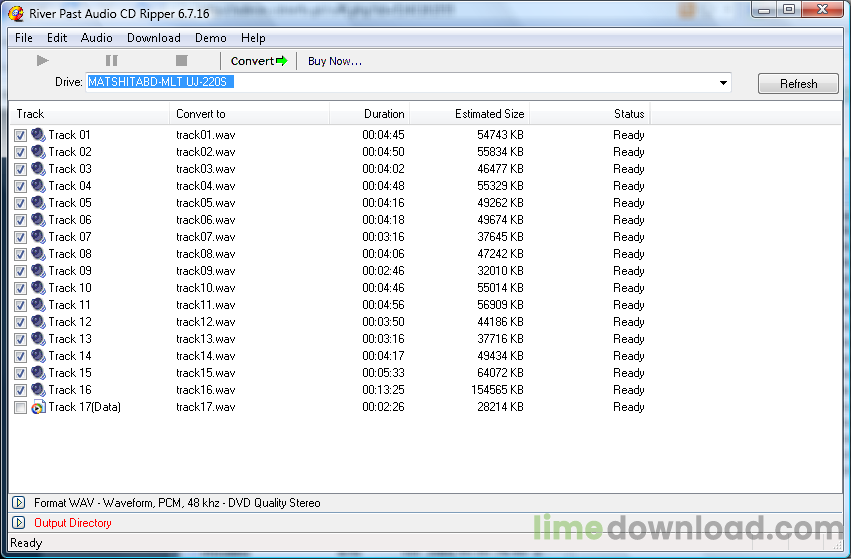
Task: Click the audio icon of Track 15
Action: tap(38, 372)
